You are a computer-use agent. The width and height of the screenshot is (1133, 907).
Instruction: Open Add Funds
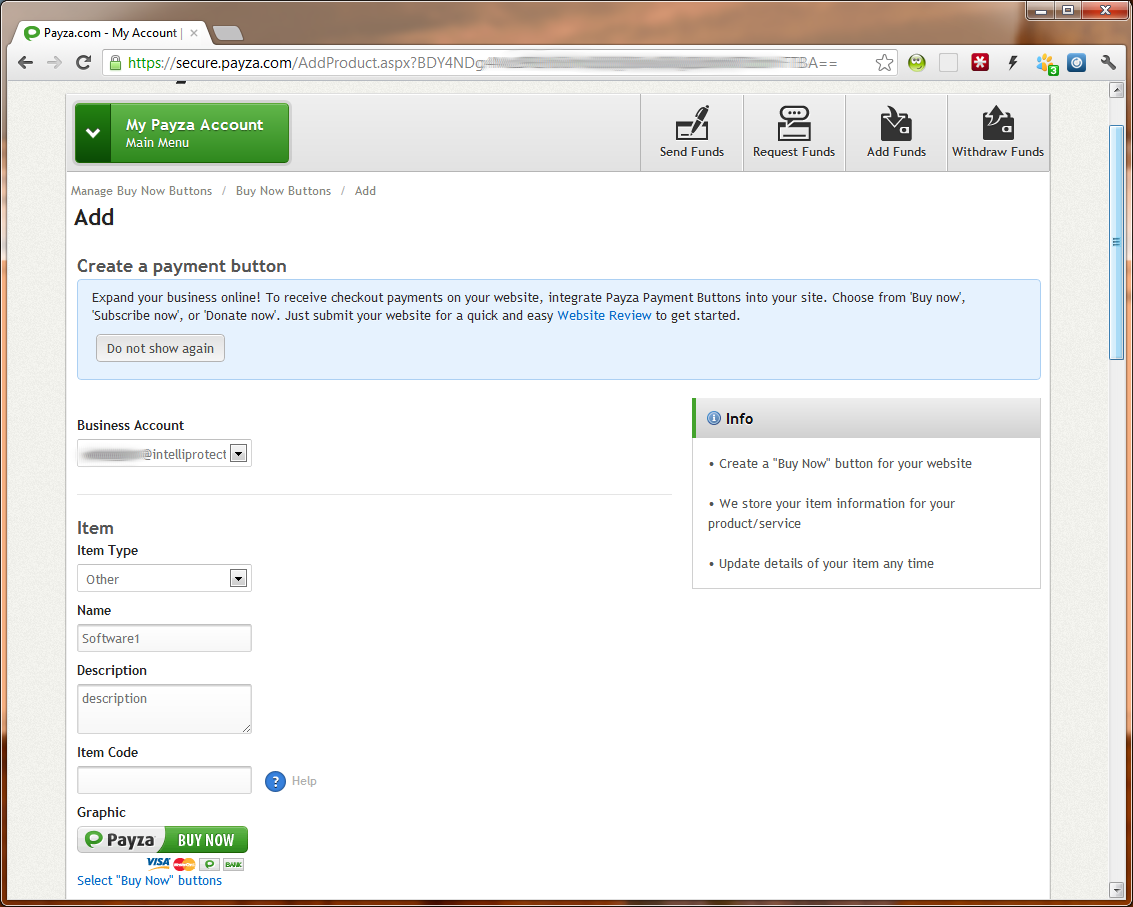tap(896, 133)
